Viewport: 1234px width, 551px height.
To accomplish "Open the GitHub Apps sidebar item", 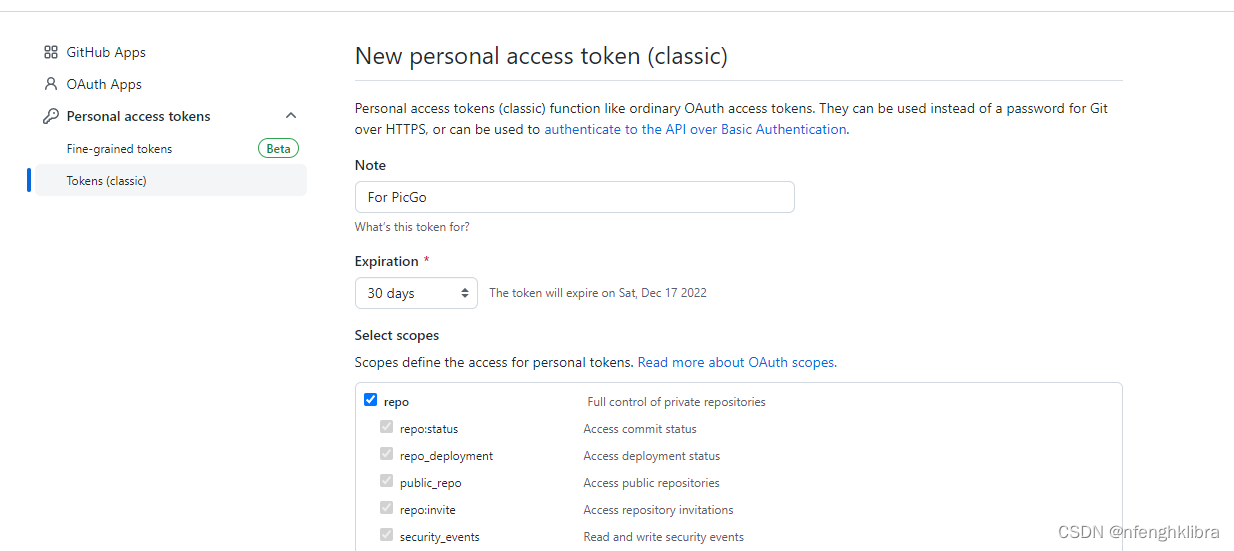I will coord(106,52).
